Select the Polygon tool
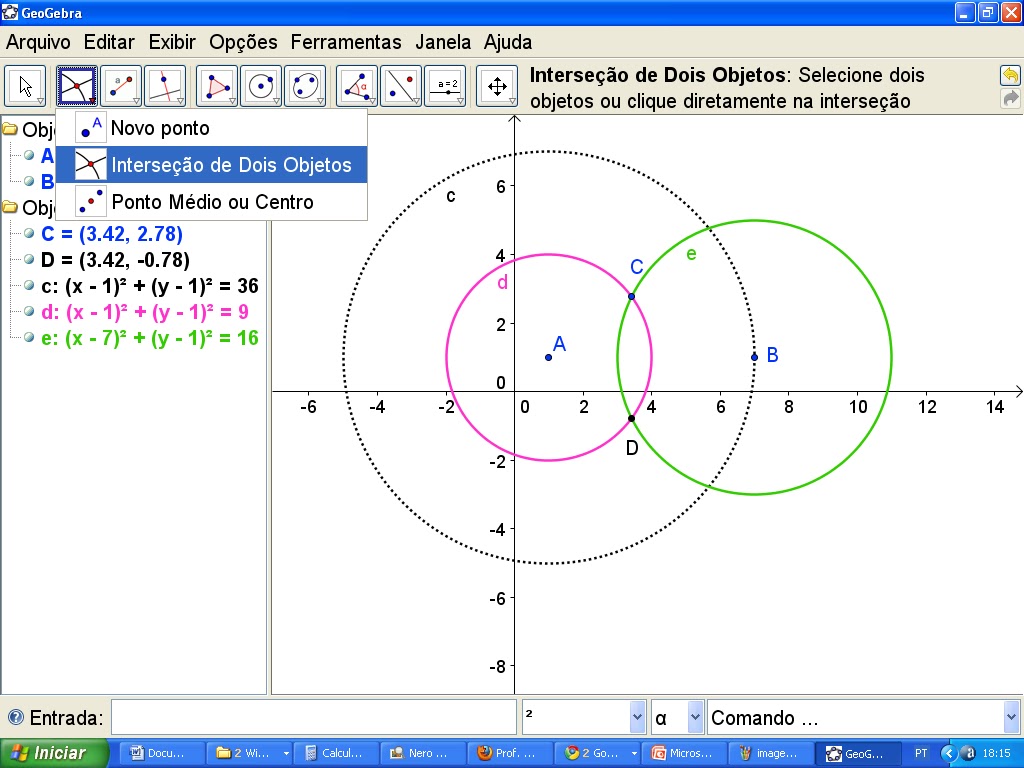Screen dimensions: 1024x768 [x=216, y=86]
